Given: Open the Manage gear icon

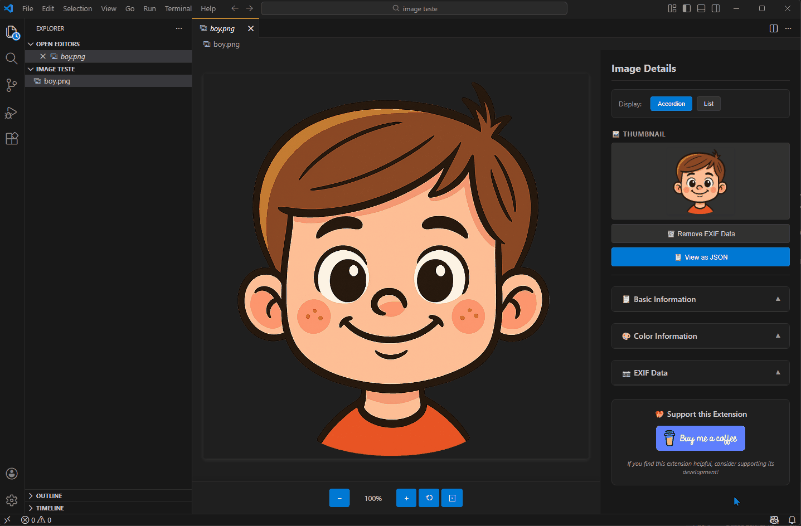Looking at the screenshot, I should point(12,500).
